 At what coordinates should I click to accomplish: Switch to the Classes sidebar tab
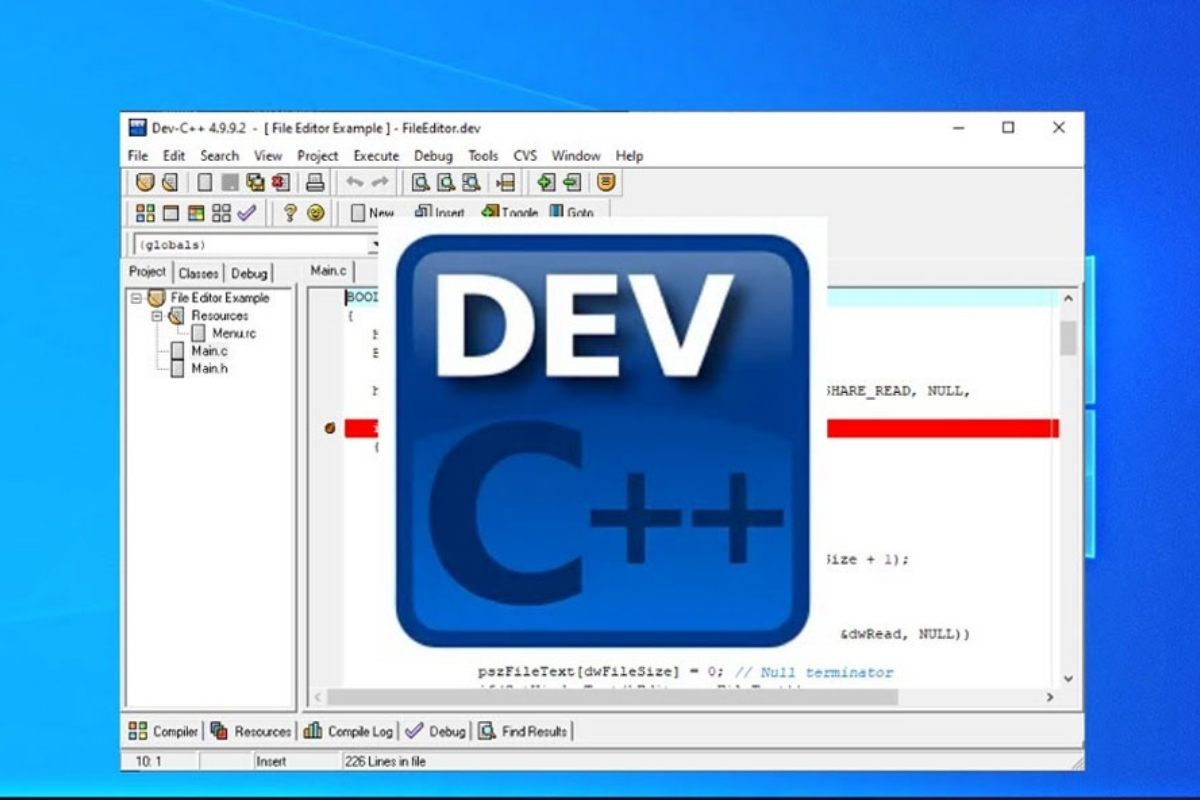click(198, 273)
